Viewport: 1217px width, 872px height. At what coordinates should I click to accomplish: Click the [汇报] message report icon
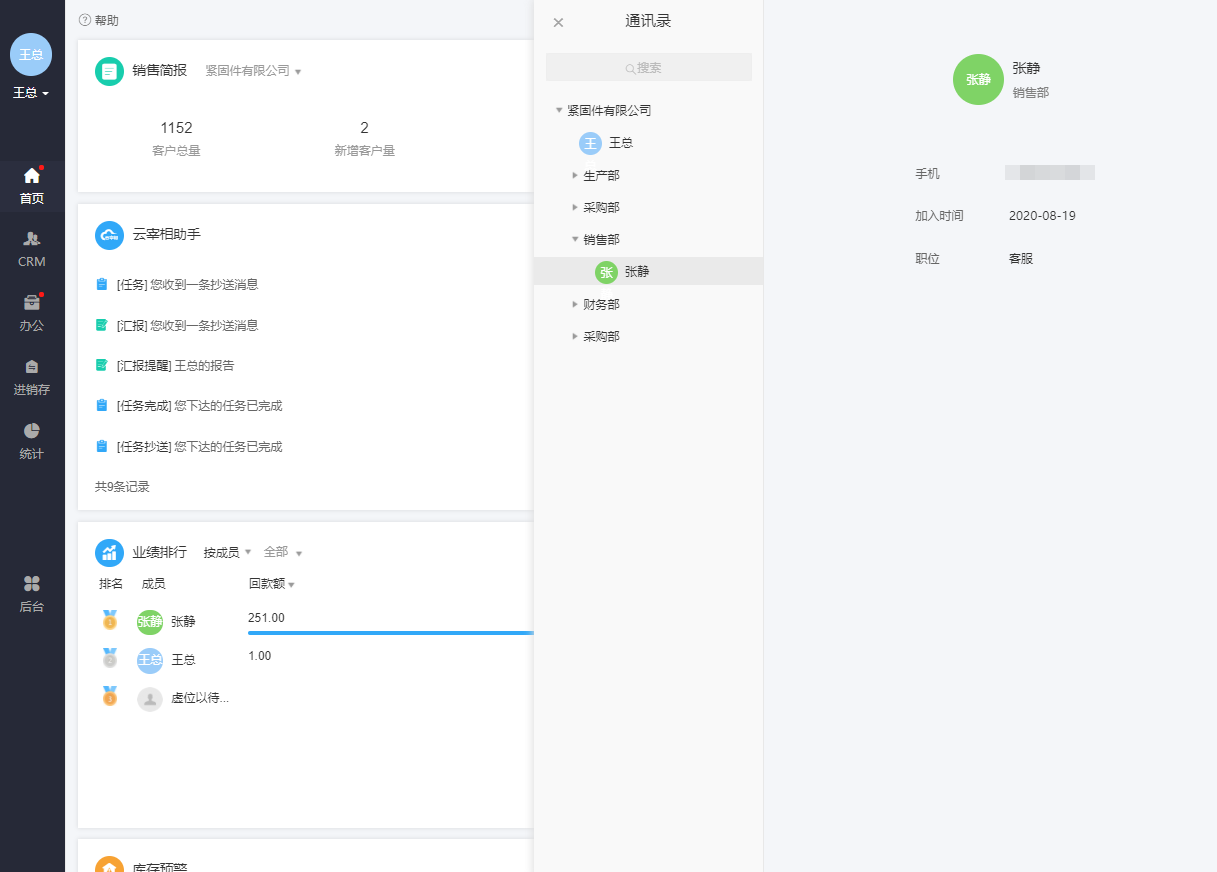[101, 325]
